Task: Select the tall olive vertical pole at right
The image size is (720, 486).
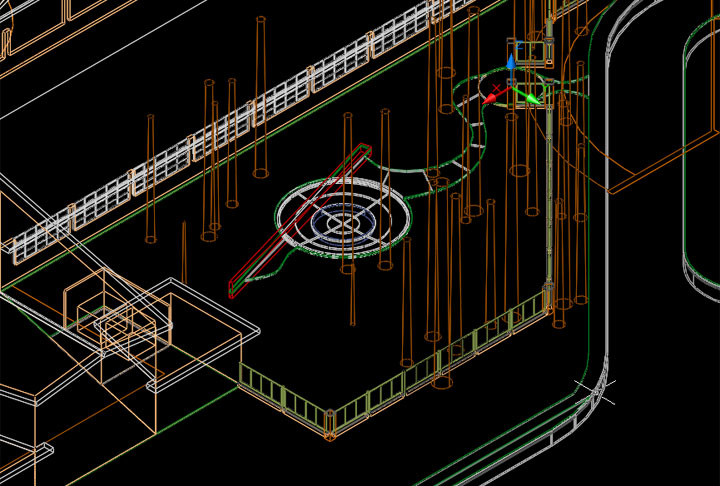Action: 549,190
